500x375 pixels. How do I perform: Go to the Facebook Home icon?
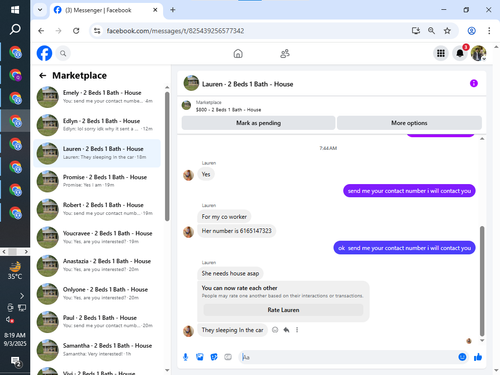[x=238, y=53]
